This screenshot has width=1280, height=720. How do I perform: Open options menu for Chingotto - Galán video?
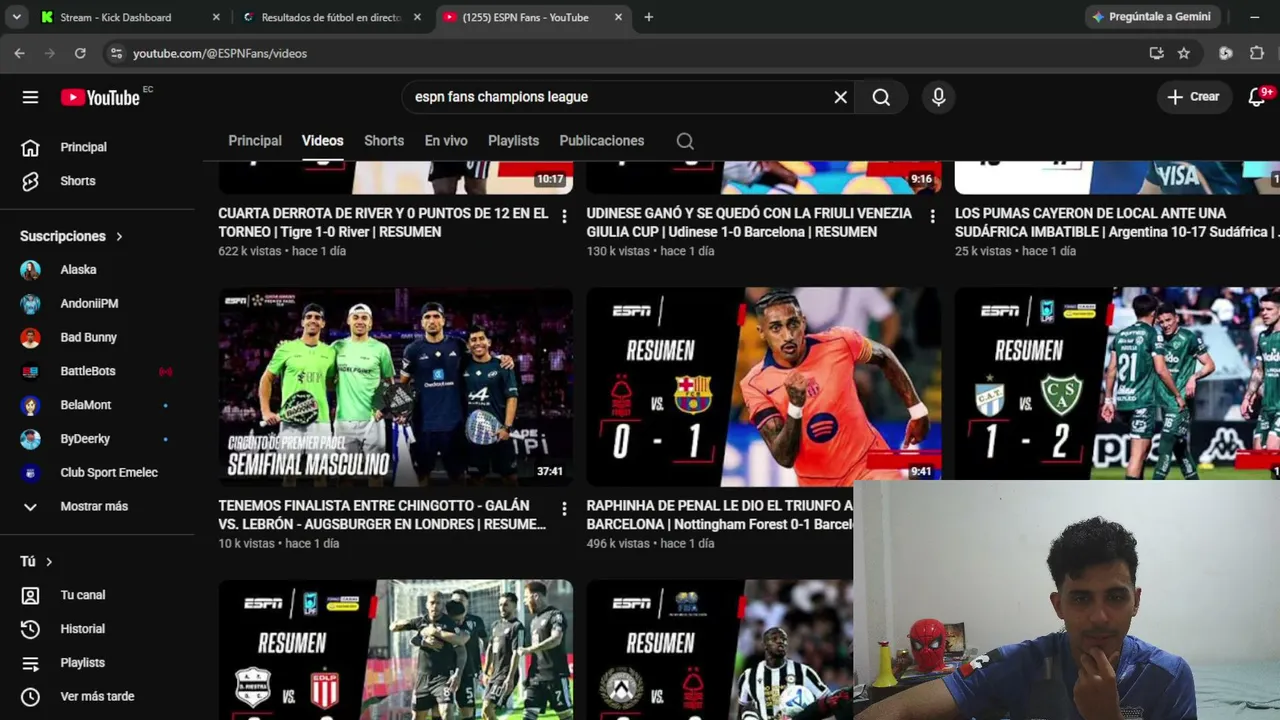click(x=564, y=509)
